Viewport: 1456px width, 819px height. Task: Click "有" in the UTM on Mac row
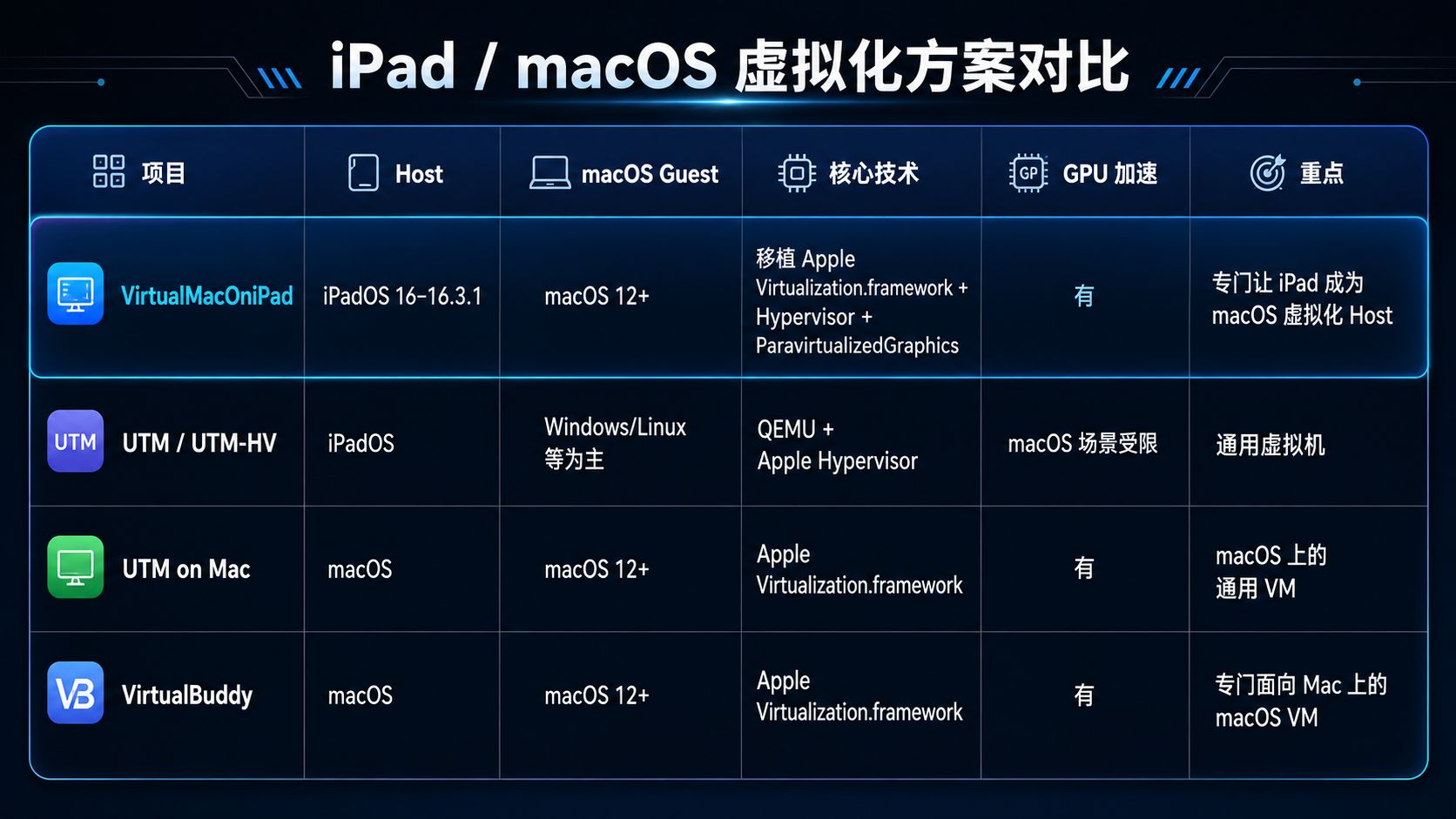pos(1084,568)
